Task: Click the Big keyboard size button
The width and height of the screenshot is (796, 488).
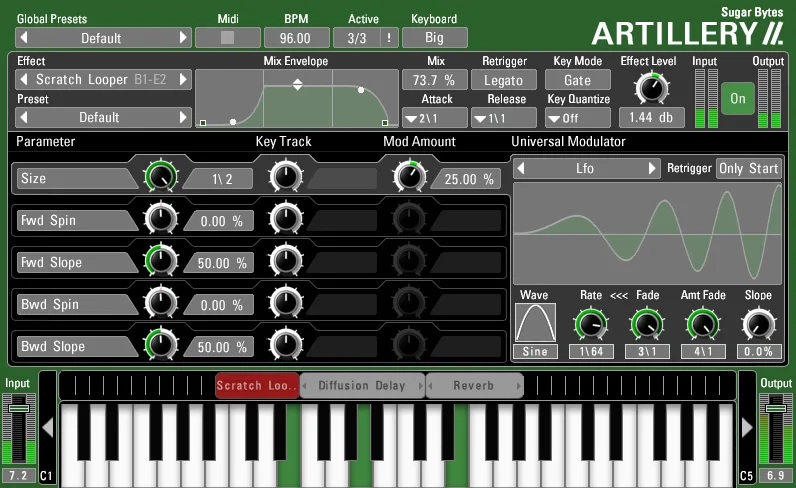Action: 435,38
